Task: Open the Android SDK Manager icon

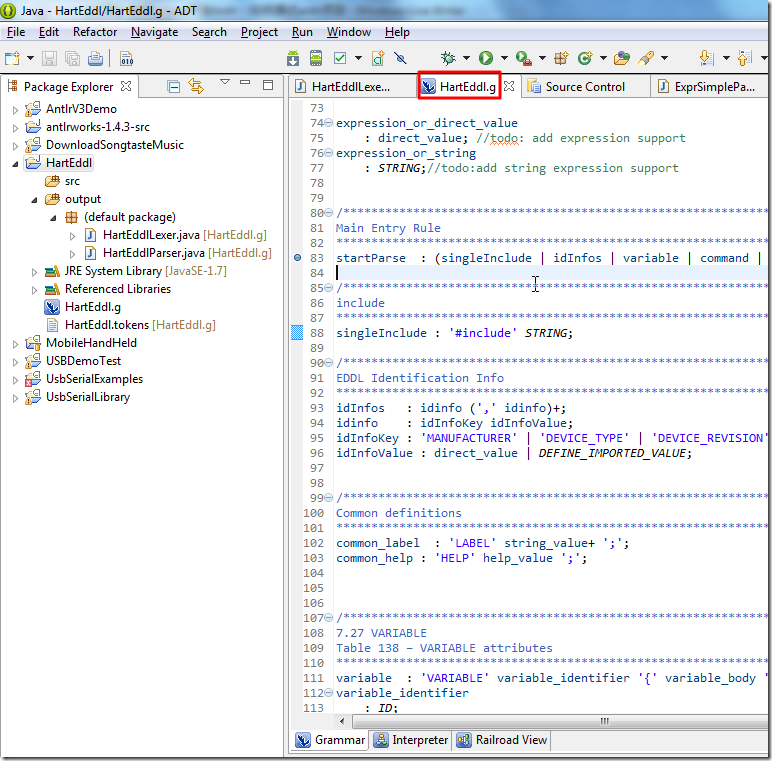Action: (x=295, y=59)
